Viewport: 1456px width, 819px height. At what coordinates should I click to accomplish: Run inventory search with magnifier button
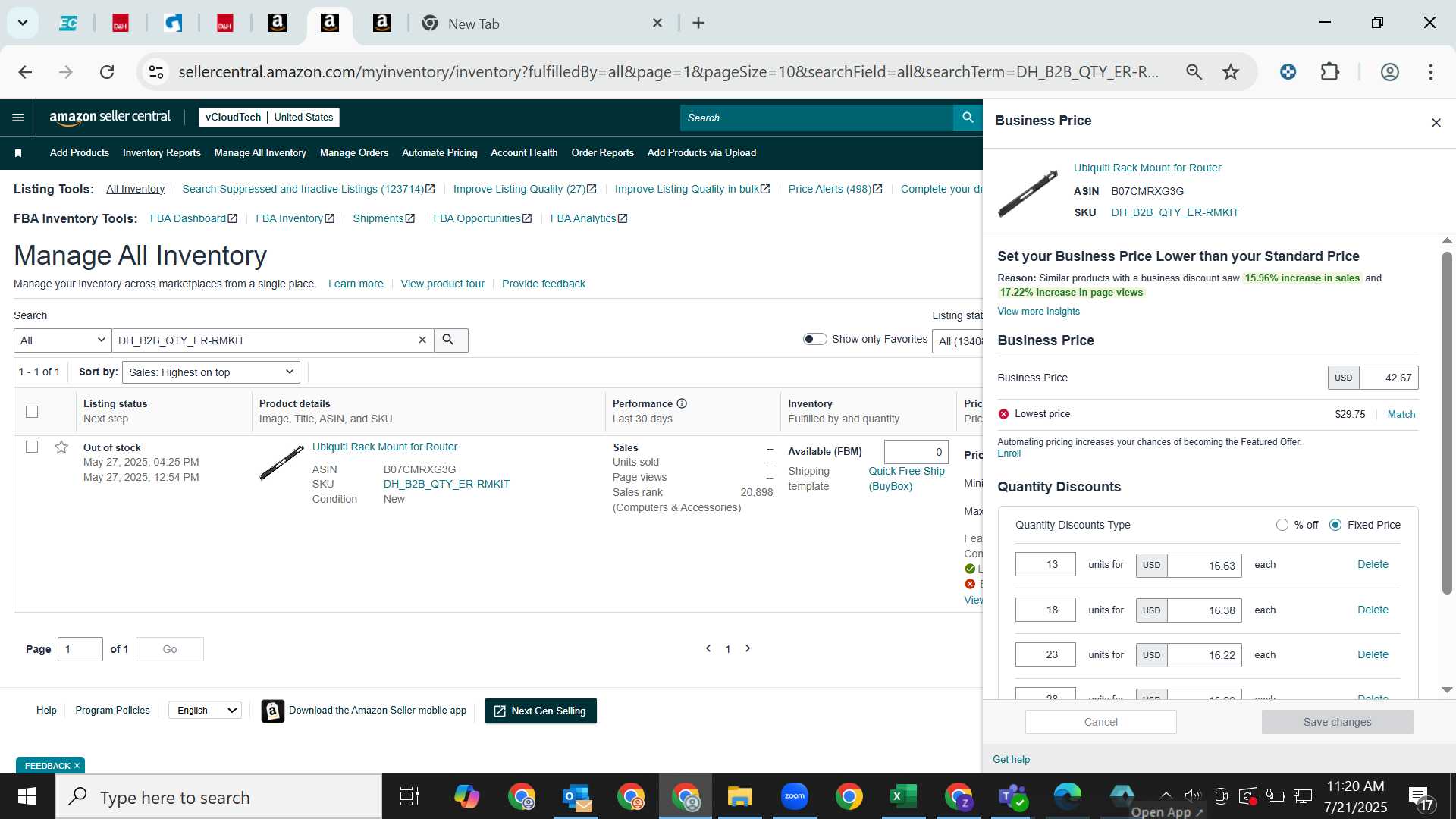(x=450, y=340)
